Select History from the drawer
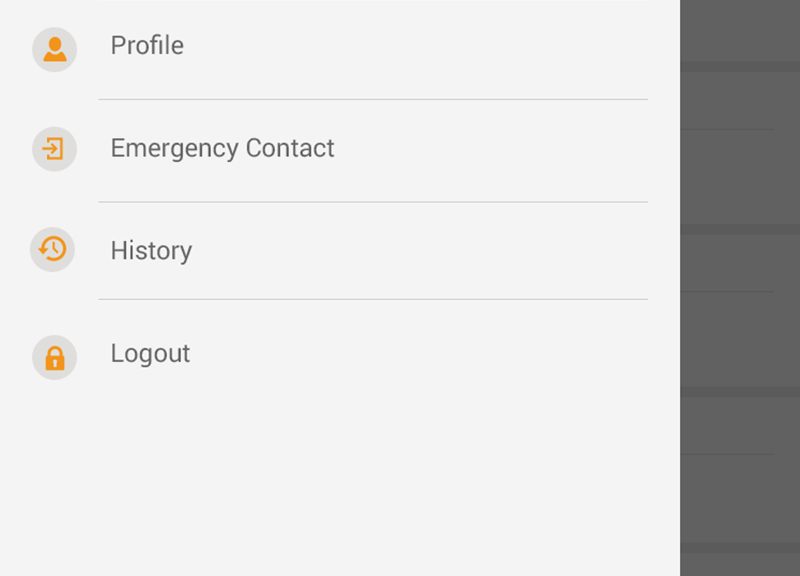This screenshot has width=800, height=576. coord(340,251)
